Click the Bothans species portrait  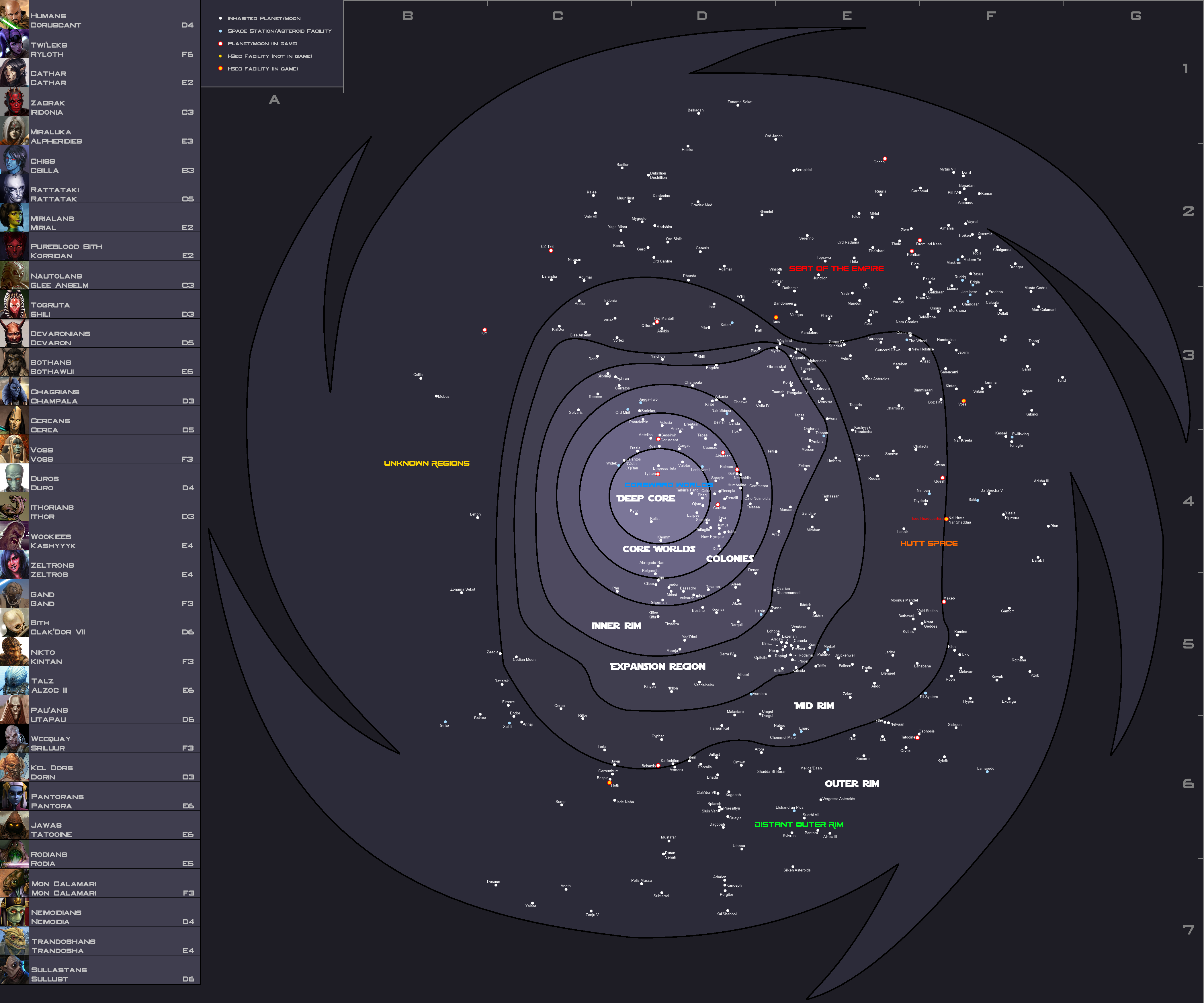[14, 362]
